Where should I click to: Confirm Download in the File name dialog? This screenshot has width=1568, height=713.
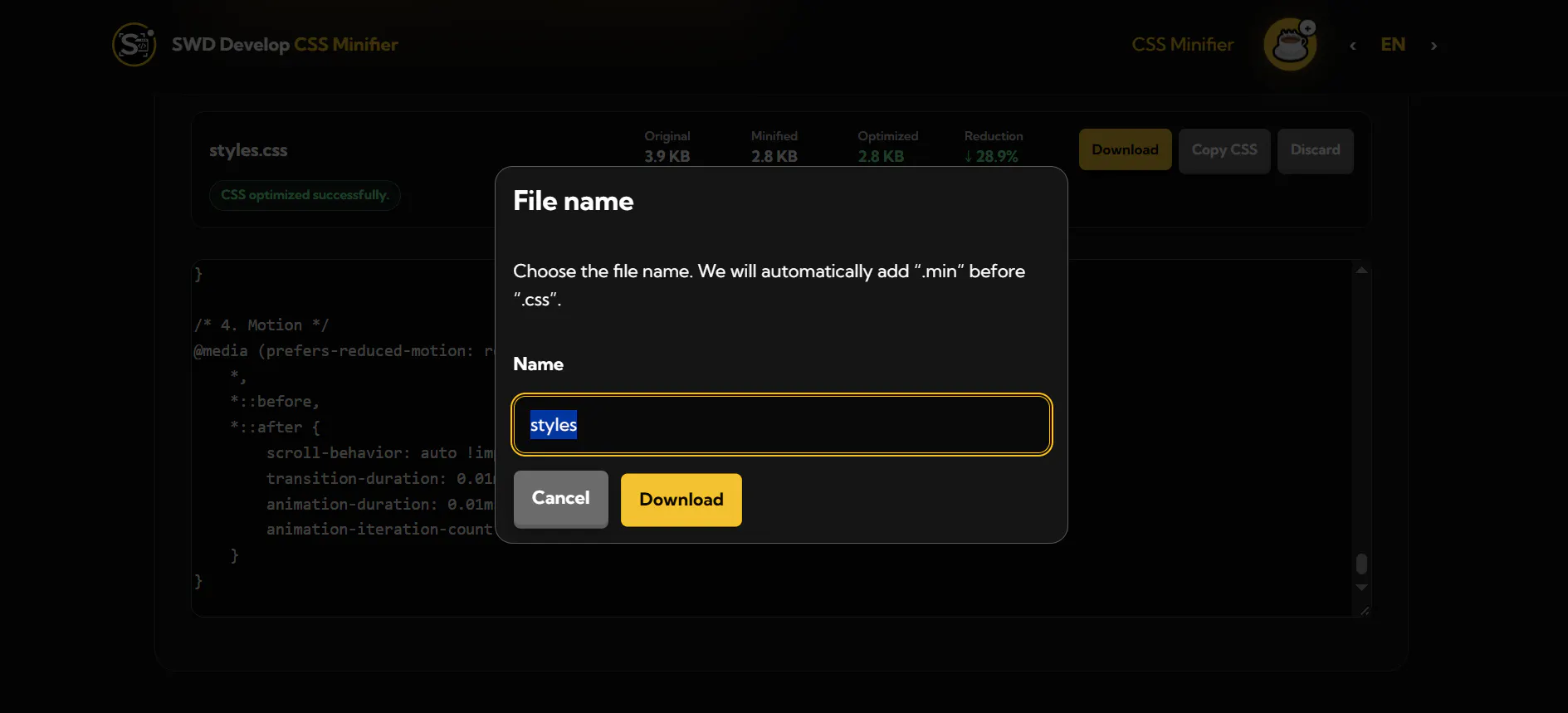tap(681, 500)
